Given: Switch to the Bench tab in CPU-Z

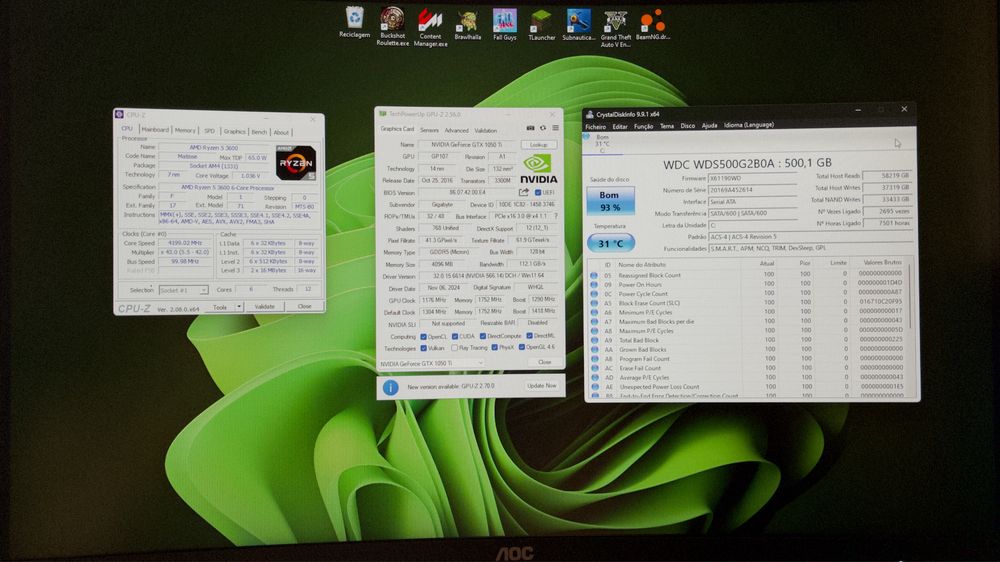Looking at the screenshot, I should click(259, 132).
